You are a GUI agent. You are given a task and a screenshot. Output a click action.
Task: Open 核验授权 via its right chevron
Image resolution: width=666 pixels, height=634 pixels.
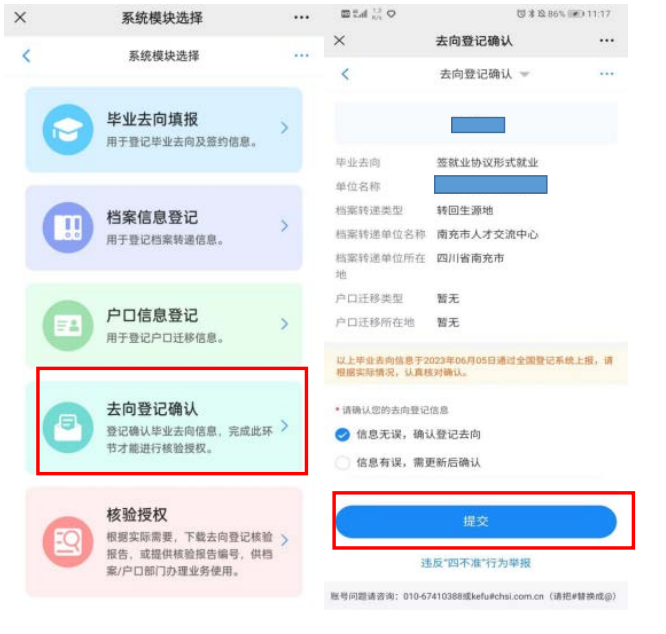[285, 540]
